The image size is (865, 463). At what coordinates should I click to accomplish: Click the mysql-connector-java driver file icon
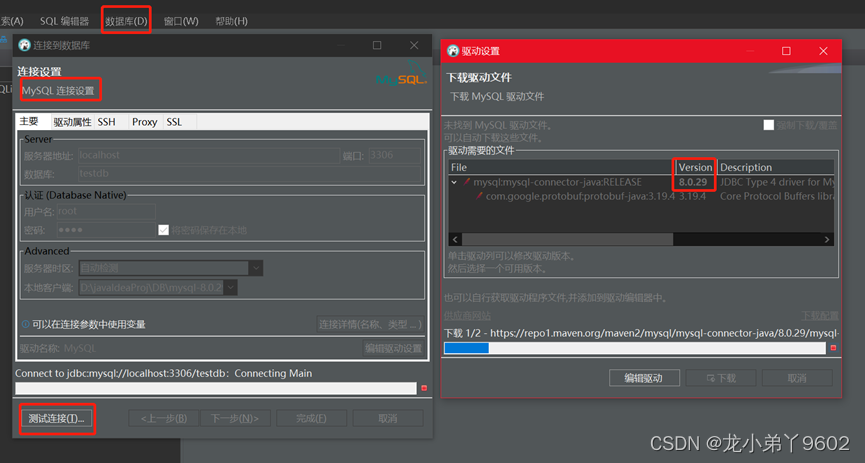(x=467, y=182)
